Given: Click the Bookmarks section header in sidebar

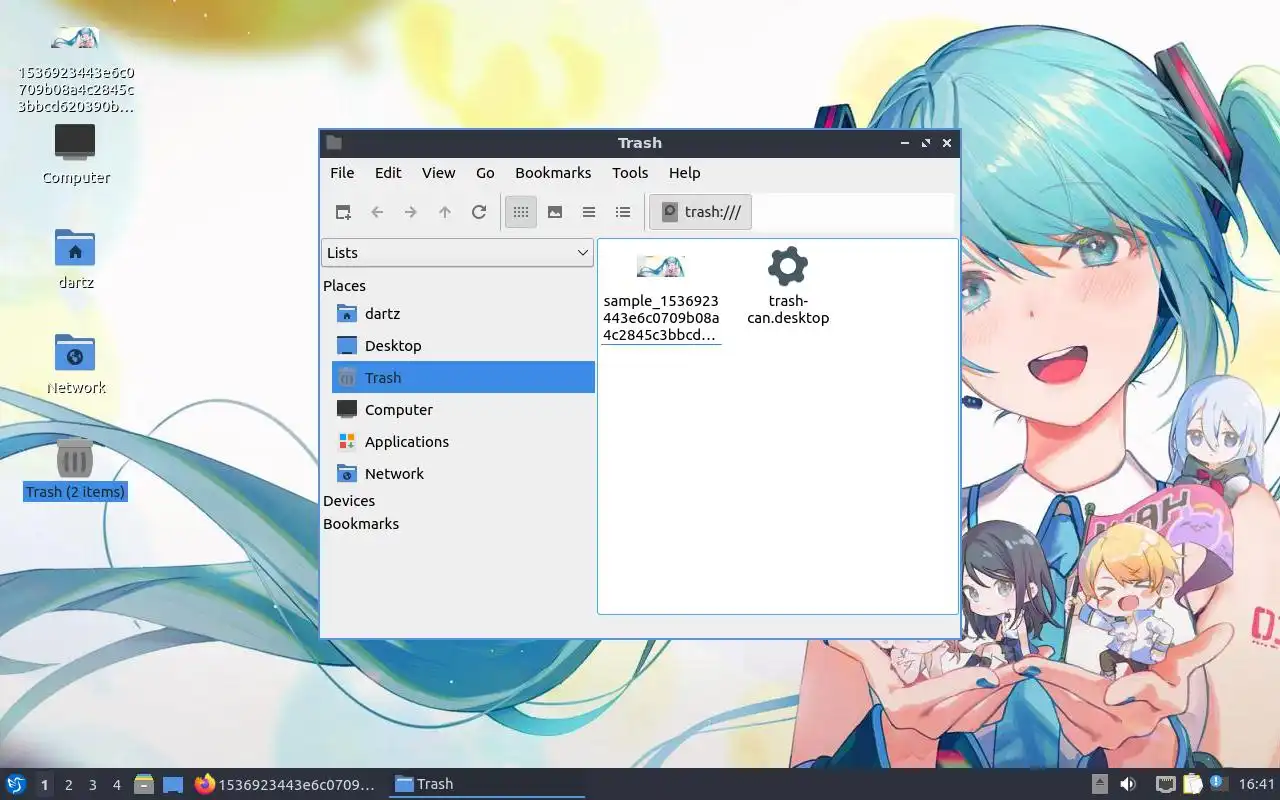Looking at the screenshot, I should point(361,524).
